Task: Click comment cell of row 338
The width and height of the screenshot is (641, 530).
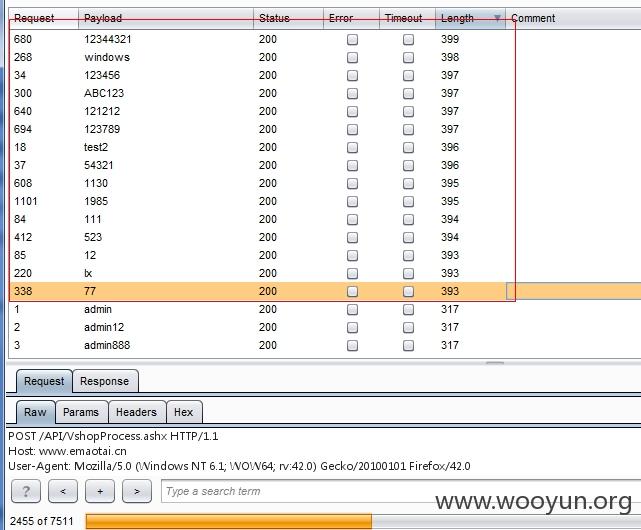Action: [574, 291]
